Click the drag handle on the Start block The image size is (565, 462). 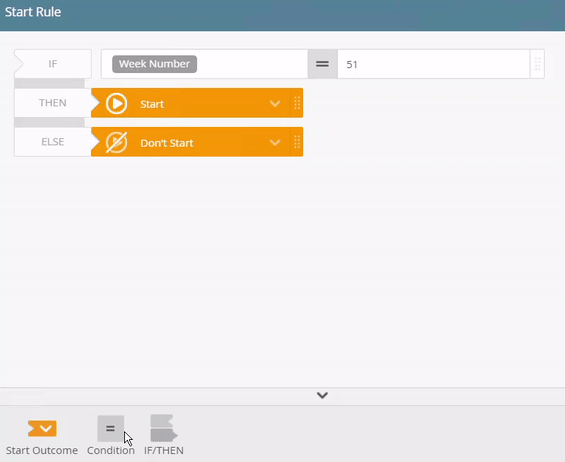pos(297,103)
